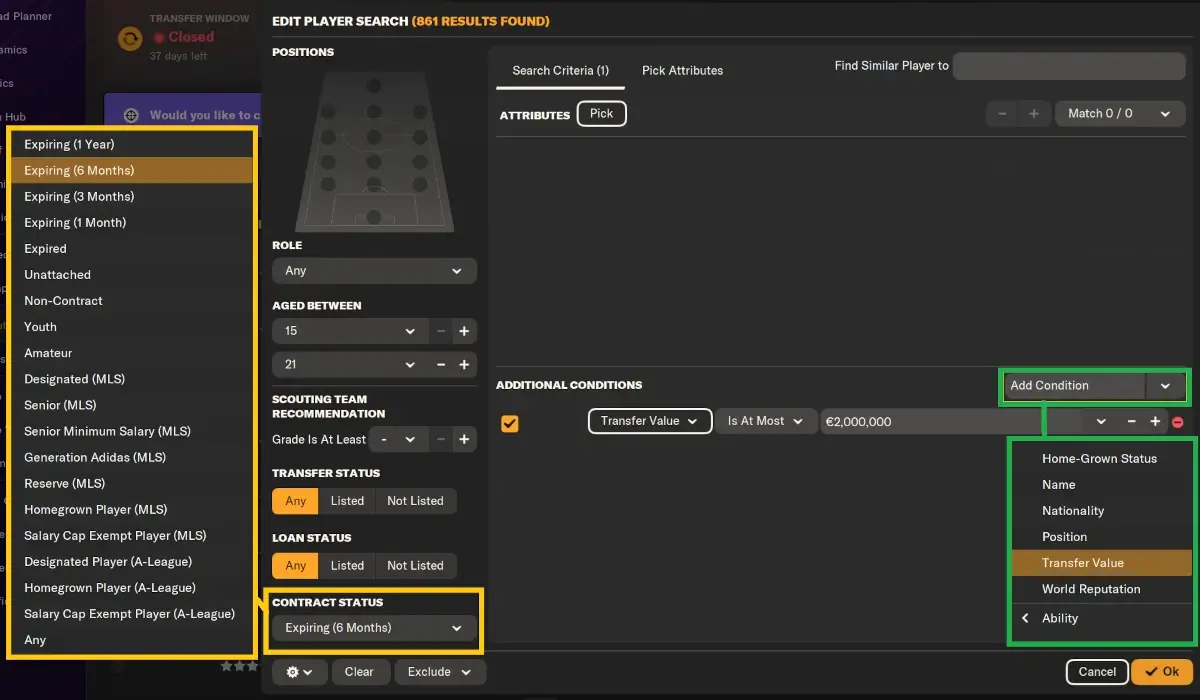Select Designated (MLS) option
Viewport: 1200px width, 700px height.
pyautogui.click(x=131, y=380)
